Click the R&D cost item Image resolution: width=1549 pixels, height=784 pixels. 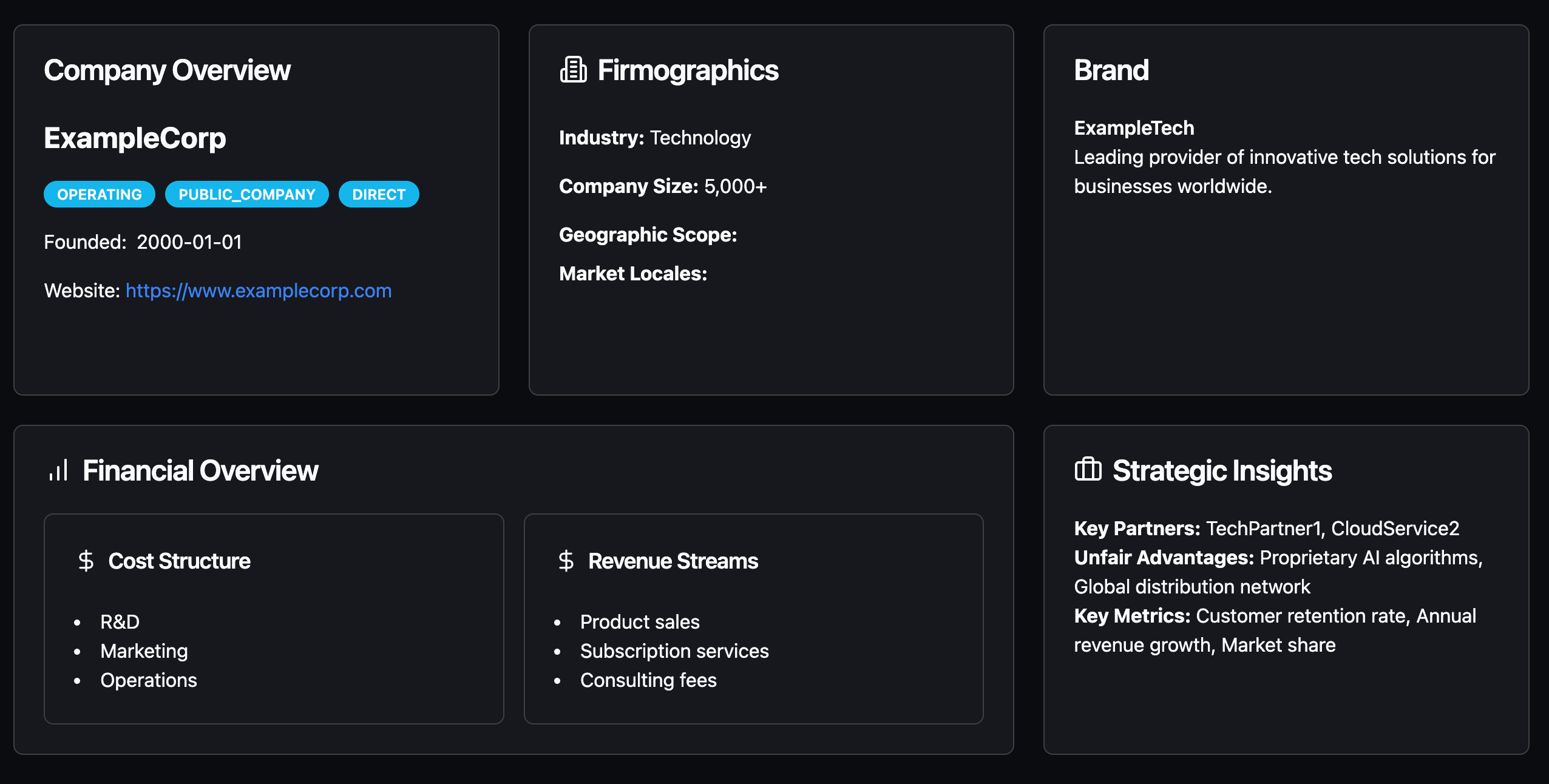click(x=120, y=622)
